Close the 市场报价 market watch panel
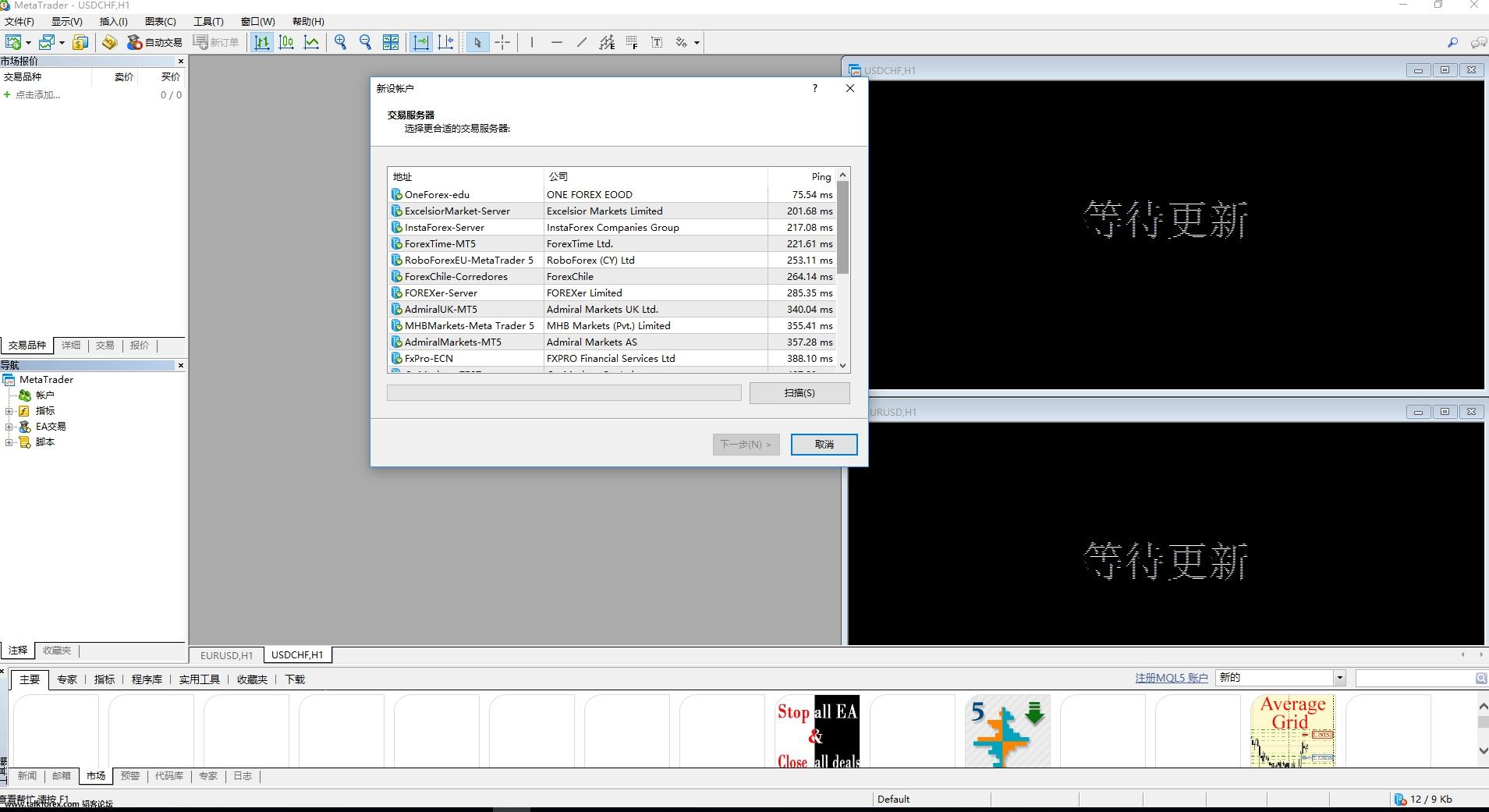The height and width of the screenshot is (812, 1489). (181, 61)
